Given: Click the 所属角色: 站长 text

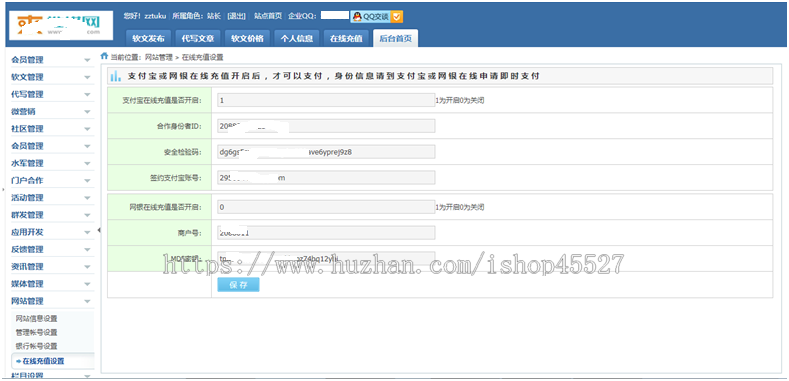Looking at the screenshot, I should click(197, 16).
